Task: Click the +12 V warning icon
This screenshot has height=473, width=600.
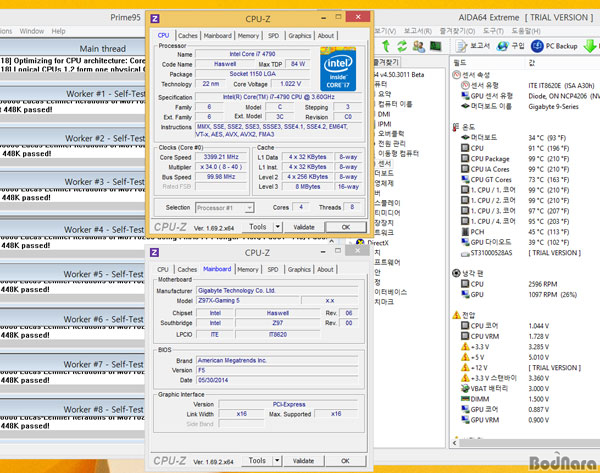Action: [465, 367]
